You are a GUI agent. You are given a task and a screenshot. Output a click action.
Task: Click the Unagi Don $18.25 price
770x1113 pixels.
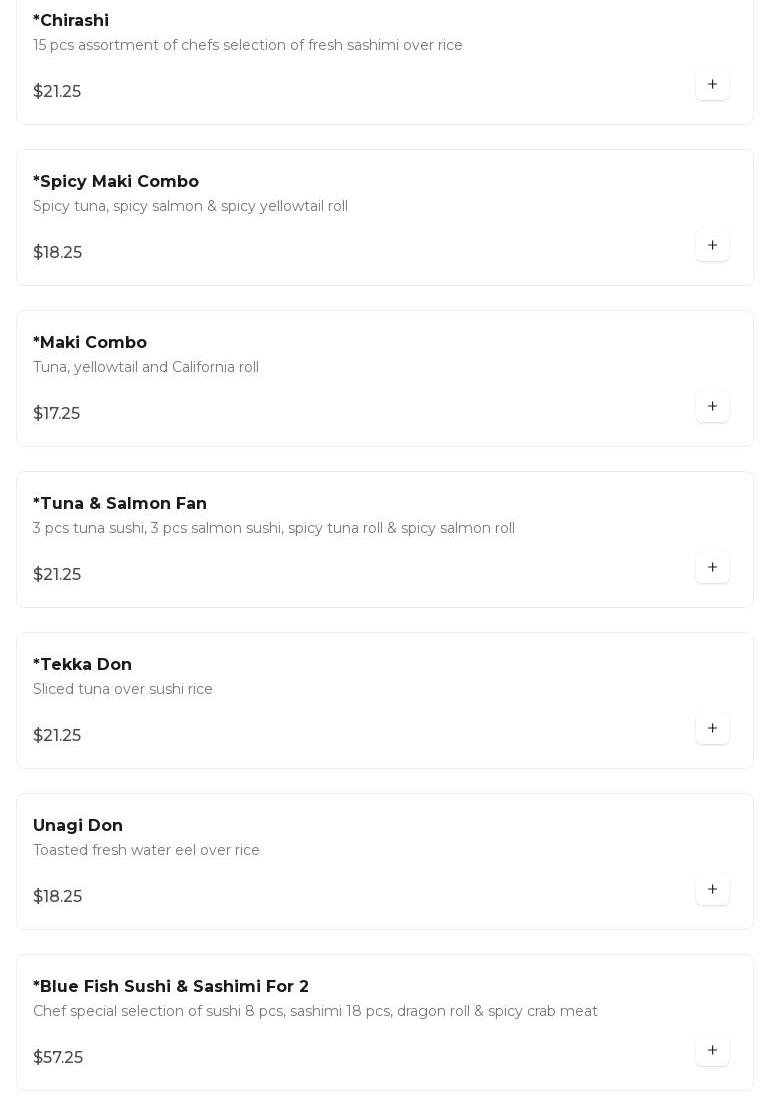tap(58, 897)
